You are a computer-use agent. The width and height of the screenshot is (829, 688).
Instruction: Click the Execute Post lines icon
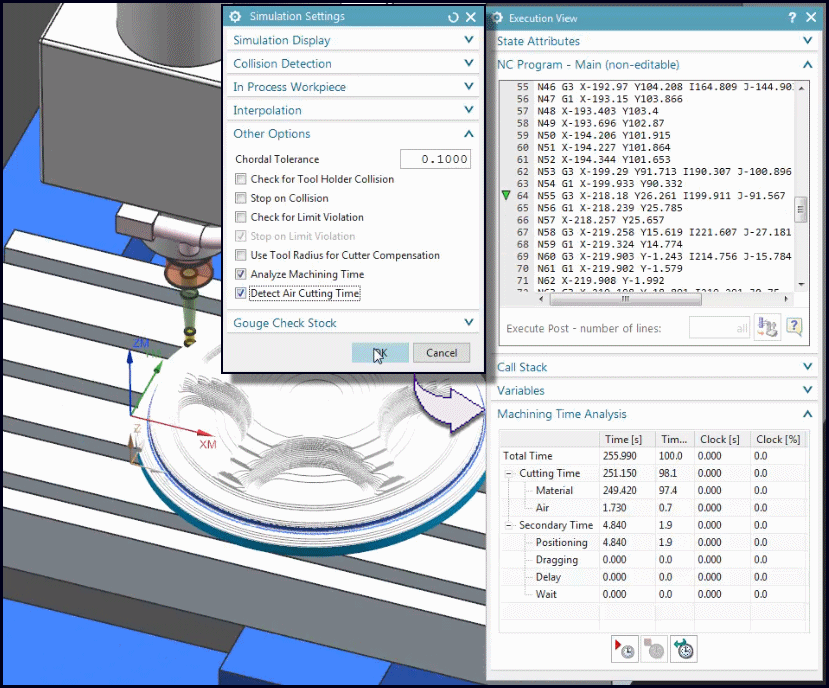[x=768, y=327]
